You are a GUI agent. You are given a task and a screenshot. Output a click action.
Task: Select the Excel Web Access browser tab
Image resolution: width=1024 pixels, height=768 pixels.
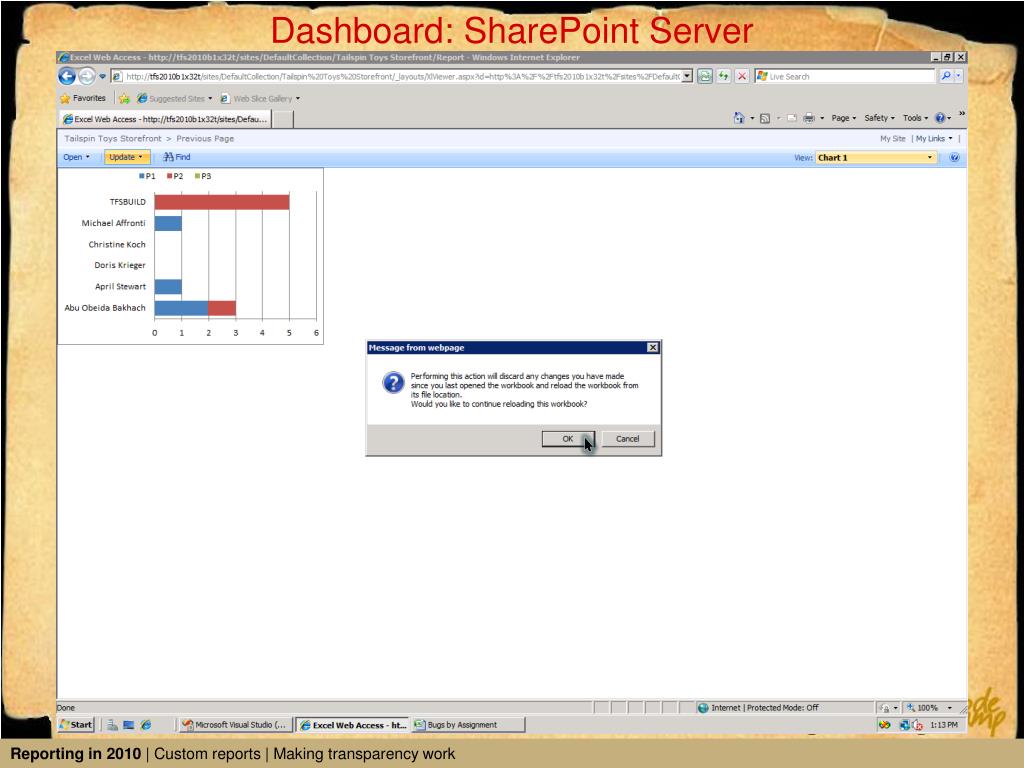pyautogui.click(x=165, y=119)
